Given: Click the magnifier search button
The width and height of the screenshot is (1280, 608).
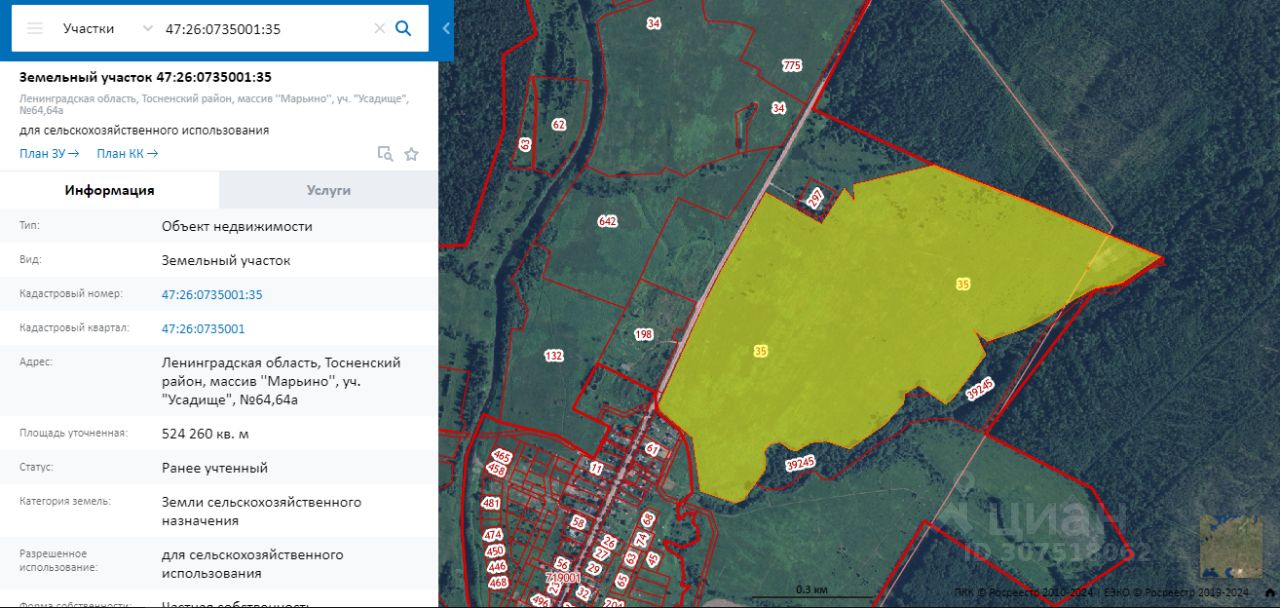Looking at the screenshot, I should pyautogui.click(x=404, y=28).
